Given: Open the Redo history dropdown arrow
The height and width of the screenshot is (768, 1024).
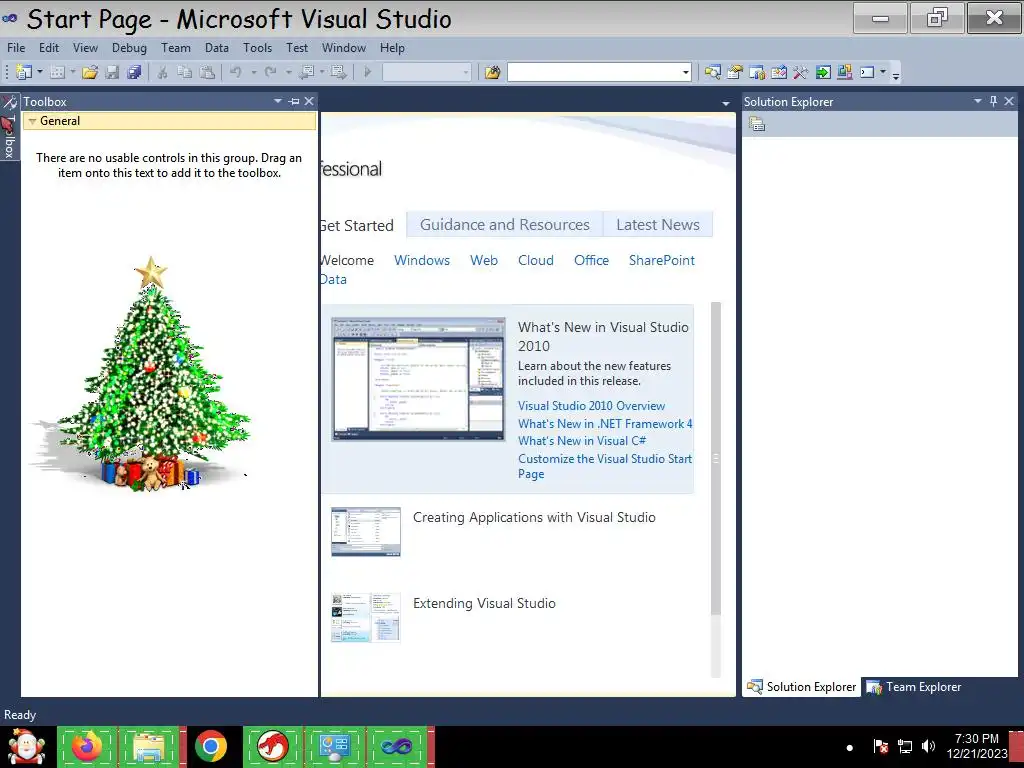Looking at the screenshot, I should [288, 72].
